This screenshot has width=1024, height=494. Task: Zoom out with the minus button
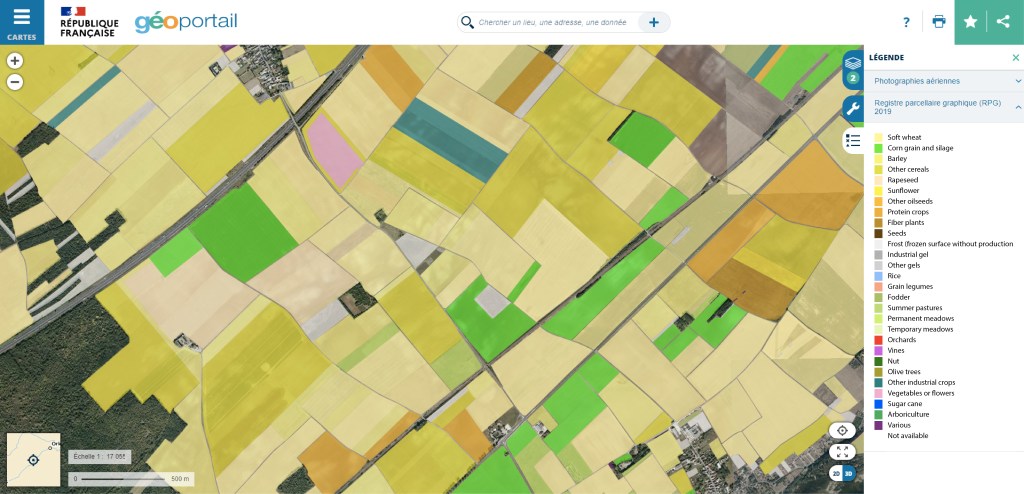15,82
